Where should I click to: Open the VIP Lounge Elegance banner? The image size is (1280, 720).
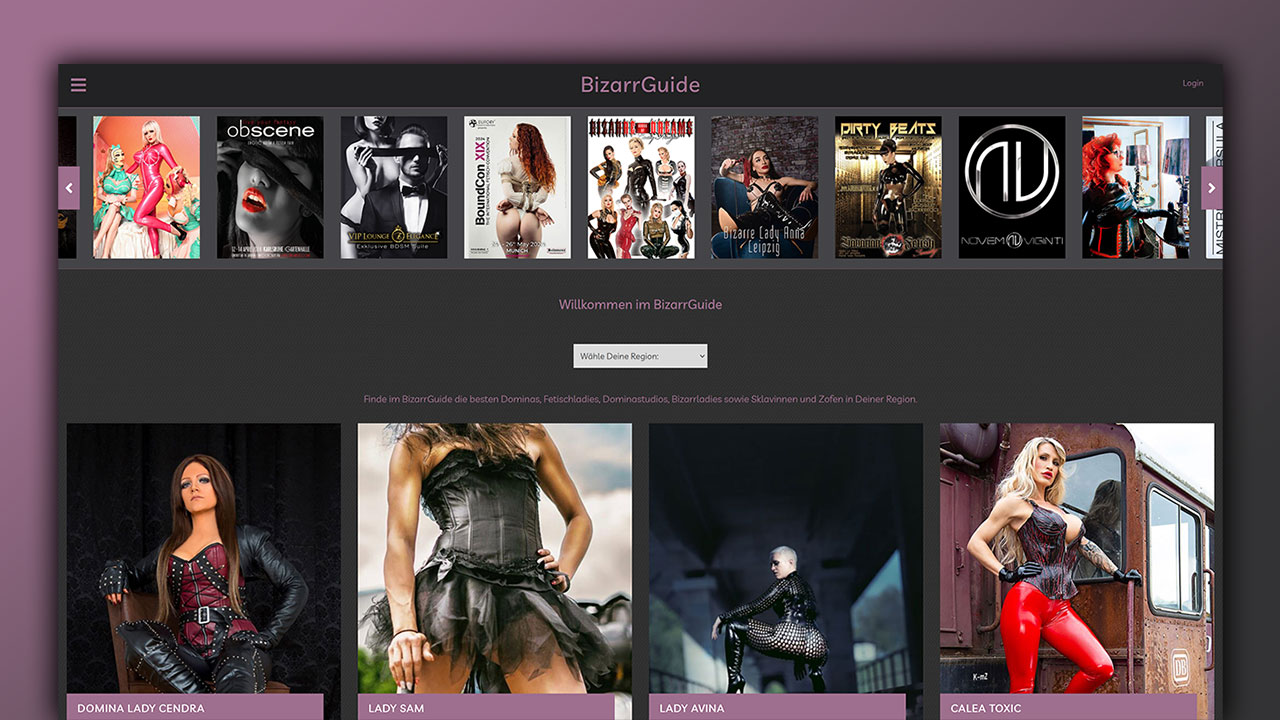(394, 187)
